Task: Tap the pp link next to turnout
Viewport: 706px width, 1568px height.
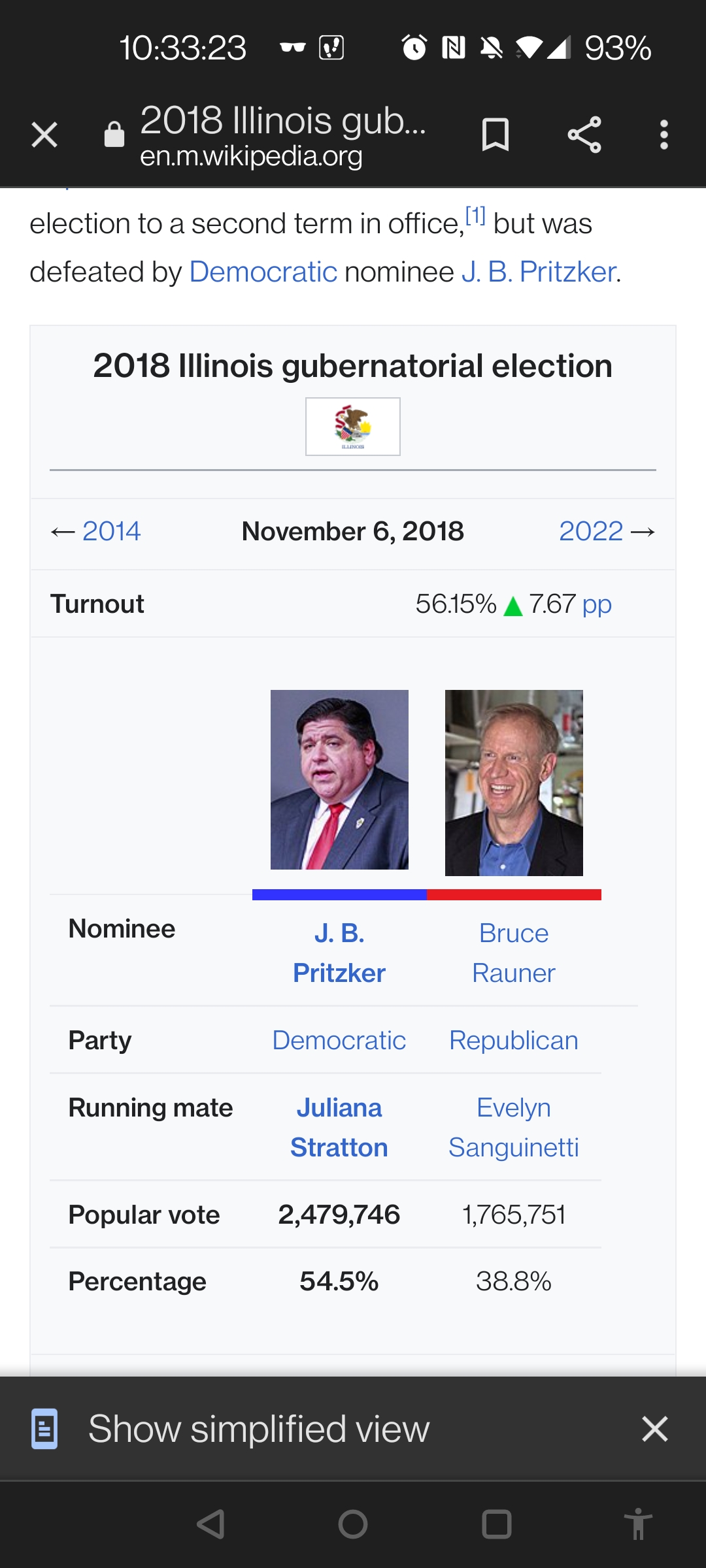Action: pos(597,604)
